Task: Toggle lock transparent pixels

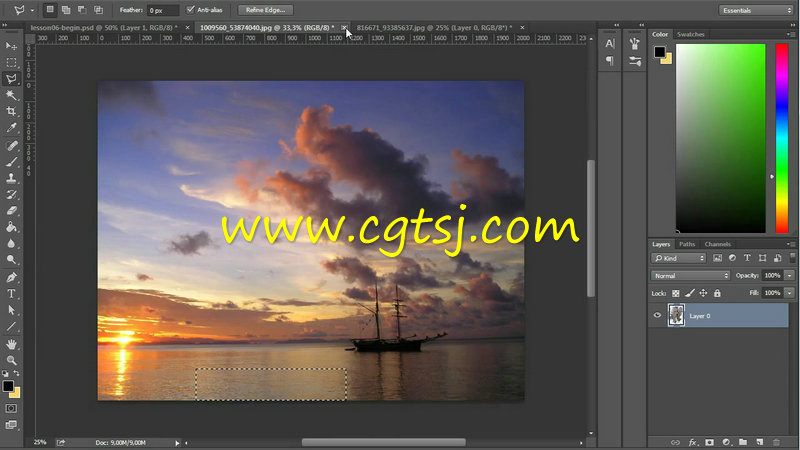Action: 676,293
